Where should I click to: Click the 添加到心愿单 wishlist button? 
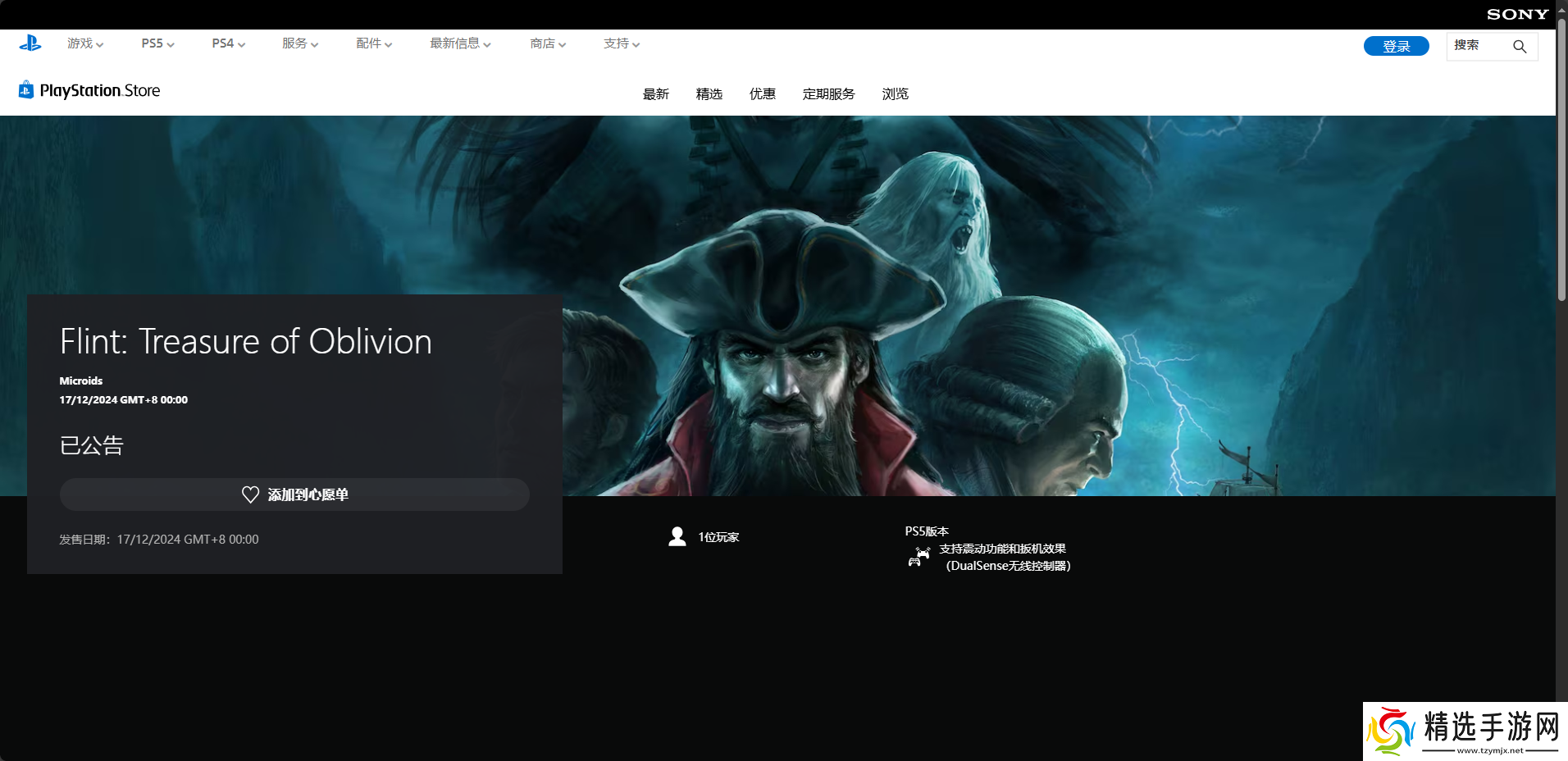click(294, 494)
